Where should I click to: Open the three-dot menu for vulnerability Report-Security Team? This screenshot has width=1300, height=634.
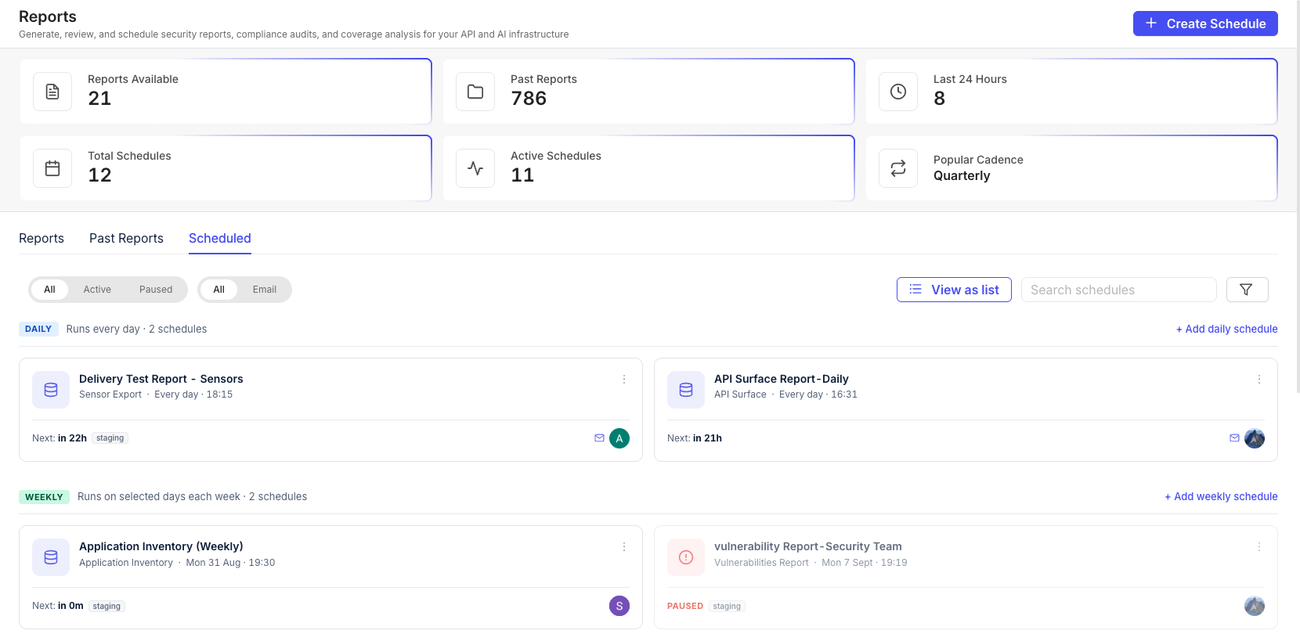[1259, 547]
